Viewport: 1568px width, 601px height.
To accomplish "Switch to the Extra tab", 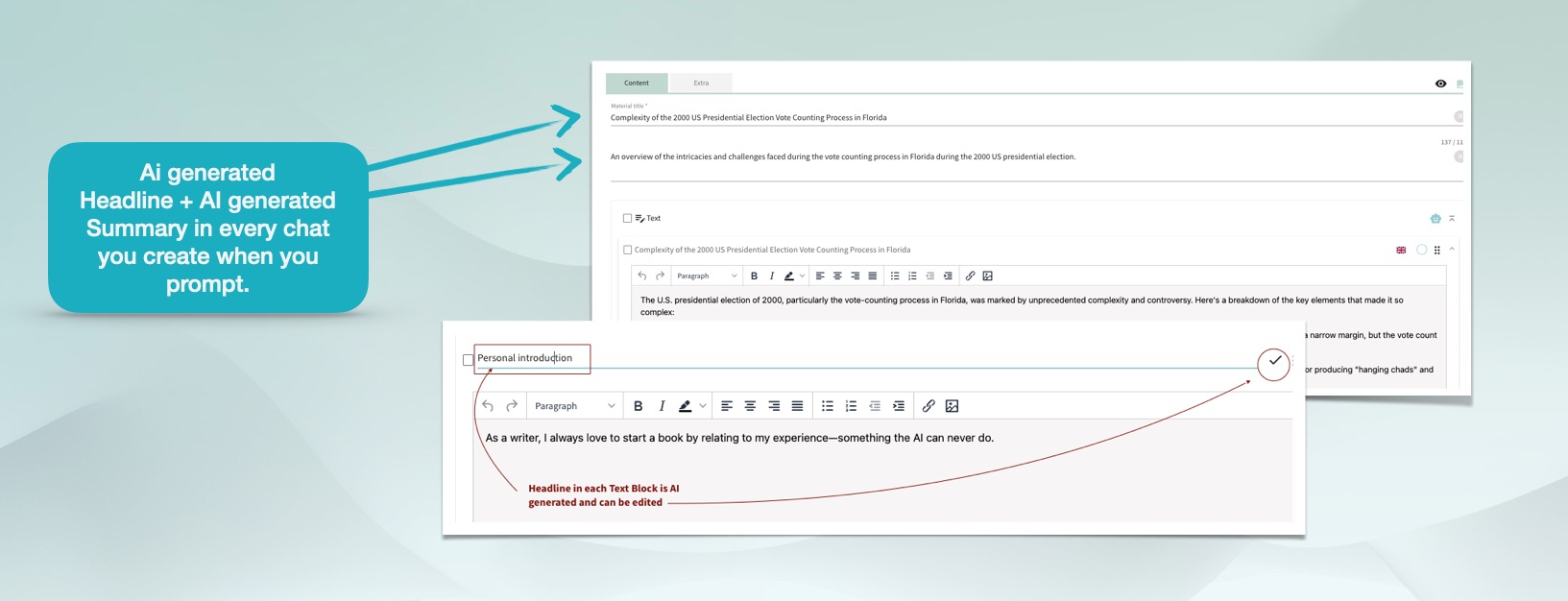I will click(x=701, y=84).
